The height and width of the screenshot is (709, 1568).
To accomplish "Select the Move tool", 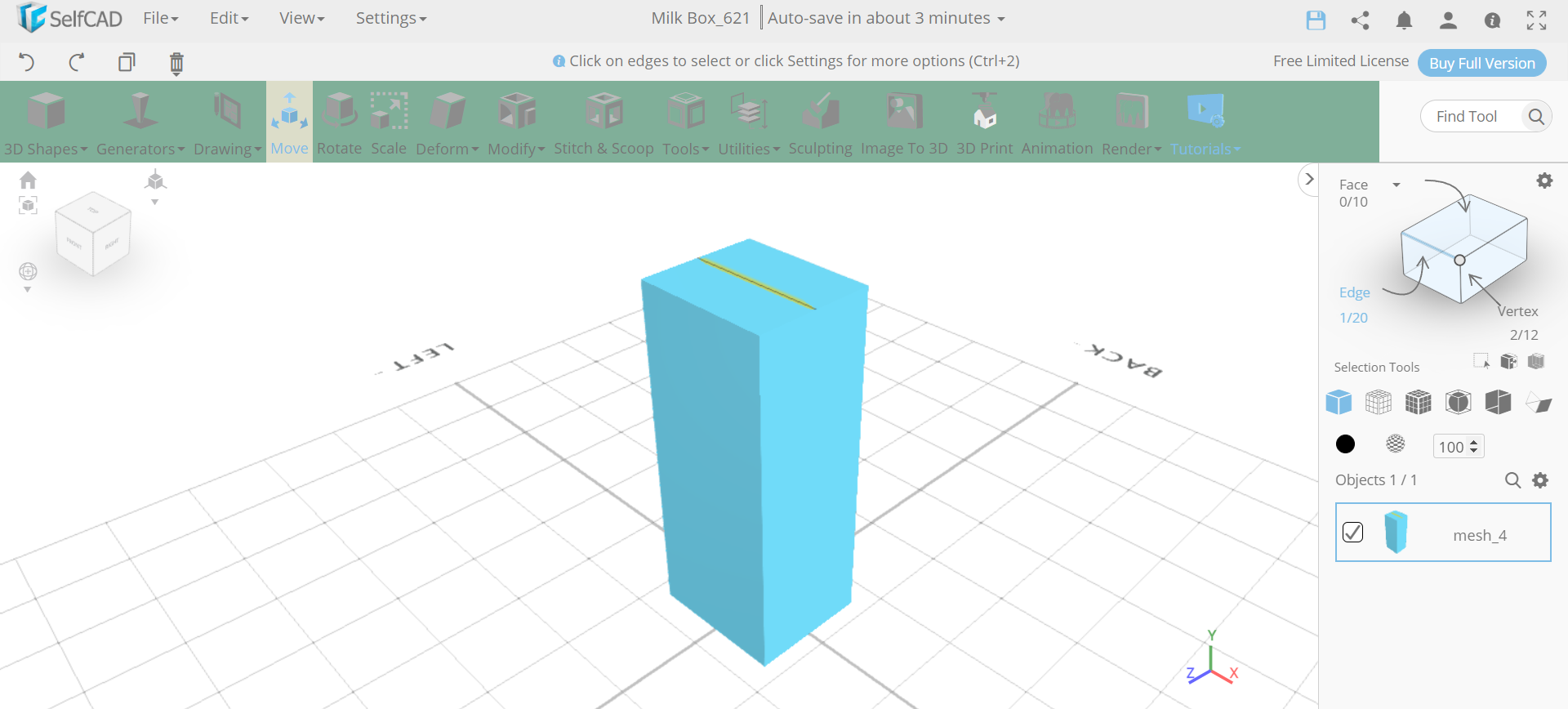I will [289, 123].
